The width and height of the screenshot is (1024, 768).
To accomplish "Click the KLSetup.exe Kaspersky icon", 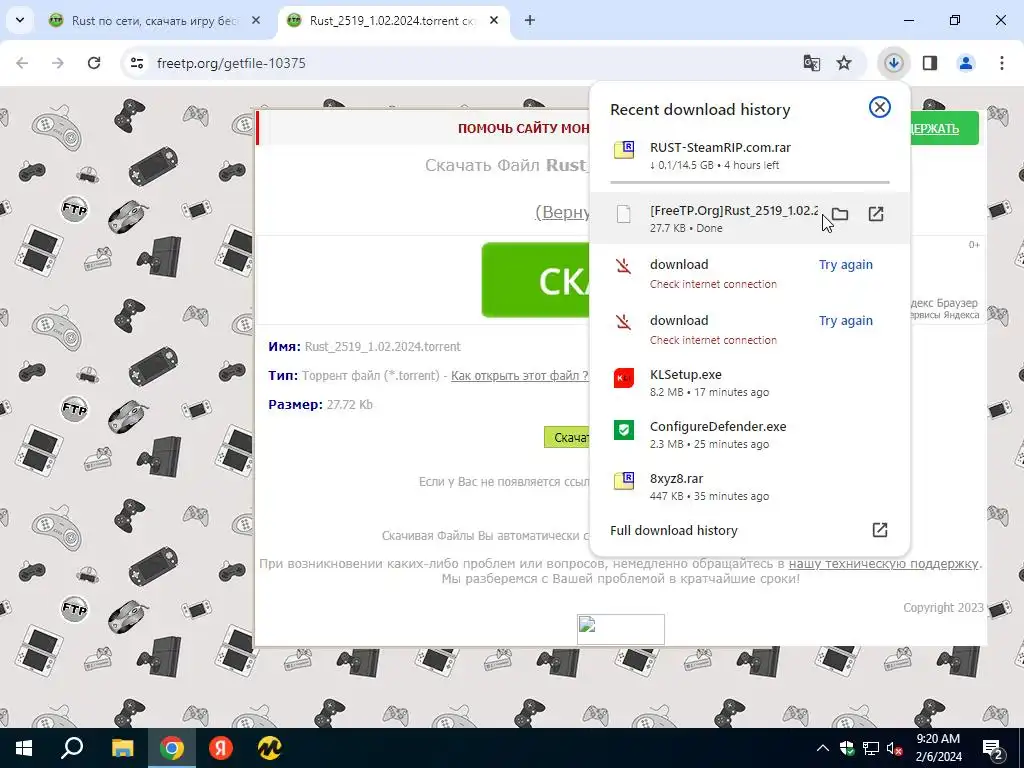I will (x=624, y=377).
